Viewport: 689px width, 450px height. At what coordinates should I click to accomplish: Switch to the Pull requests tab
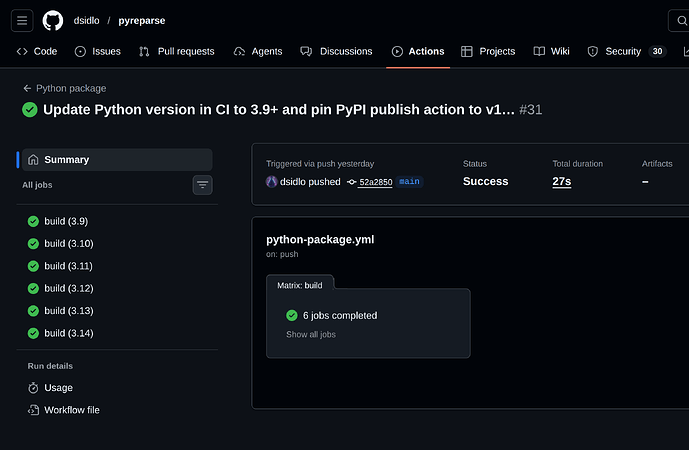[x=176, y=51]
